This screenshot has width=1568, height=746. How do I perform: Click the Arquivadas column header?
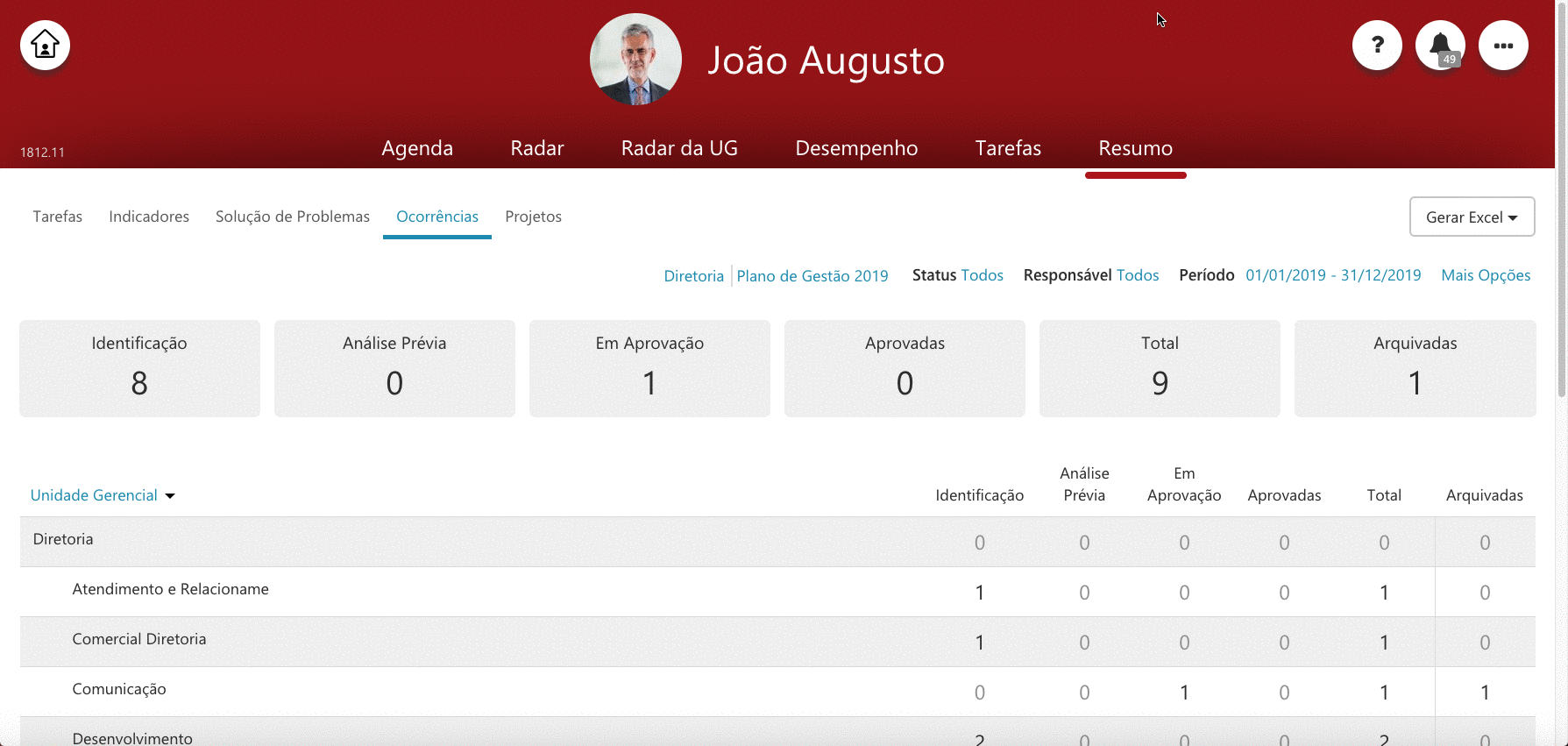1484,495
